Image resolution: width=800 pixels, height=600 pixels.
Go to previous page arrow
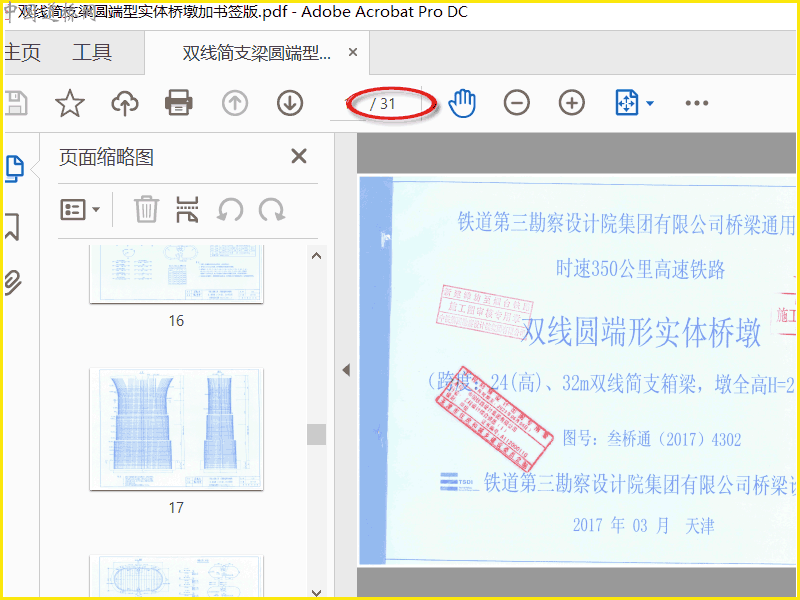tap(235, 103)
